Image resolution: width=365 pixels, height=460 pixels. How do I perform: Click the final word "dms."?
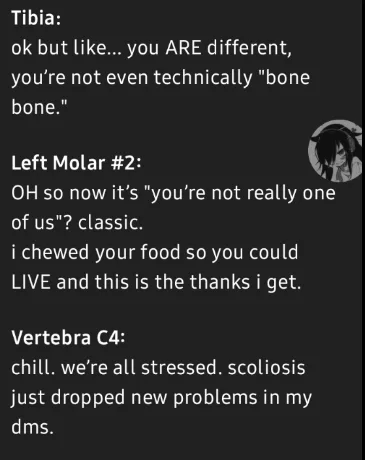(x=32, y=427)
